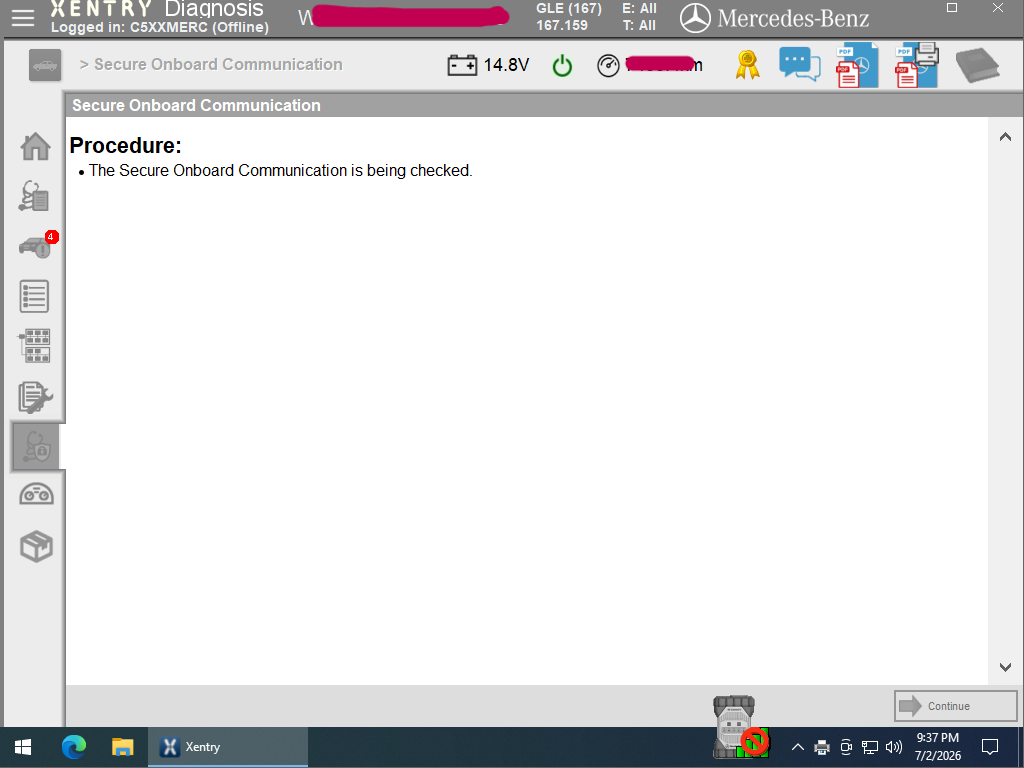
Task: Open the control unit grid tree icon
Action: [x=35, y=346]
